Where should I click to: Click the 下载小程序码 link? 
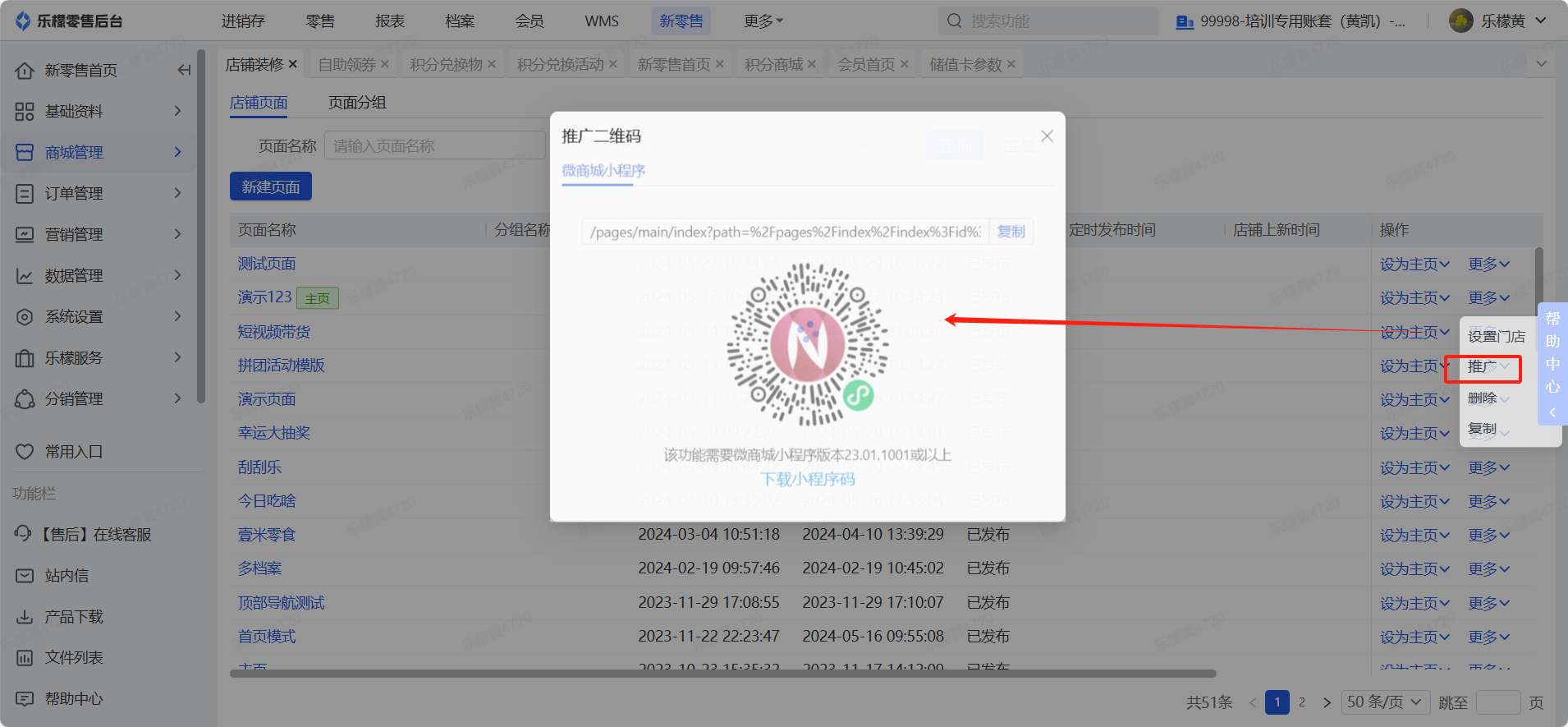[x=808, y=479]
